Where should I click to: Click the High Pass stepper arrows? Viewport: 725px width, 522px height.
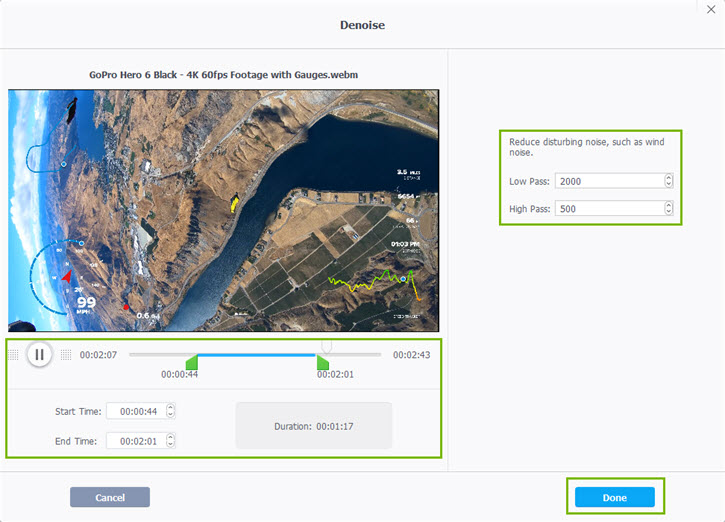[x=668, y=208]
